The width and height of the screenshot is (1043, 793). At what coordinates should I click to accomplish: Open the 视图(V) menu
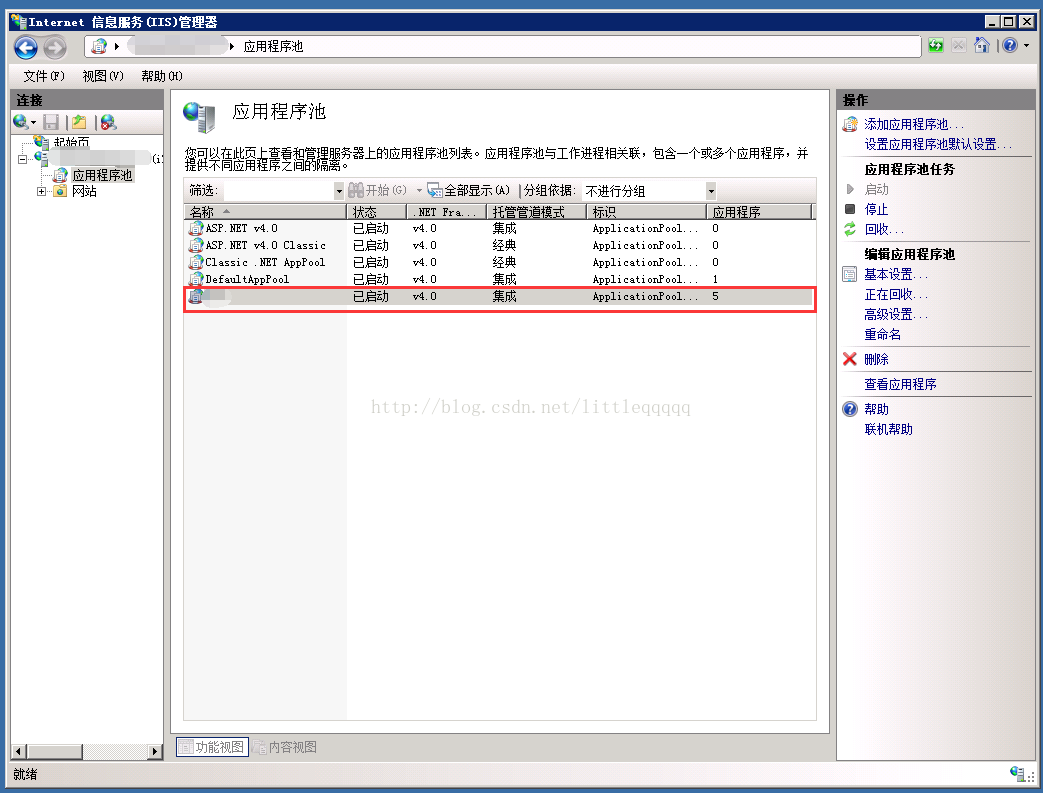pyautogui.click(x=103, y=76)
